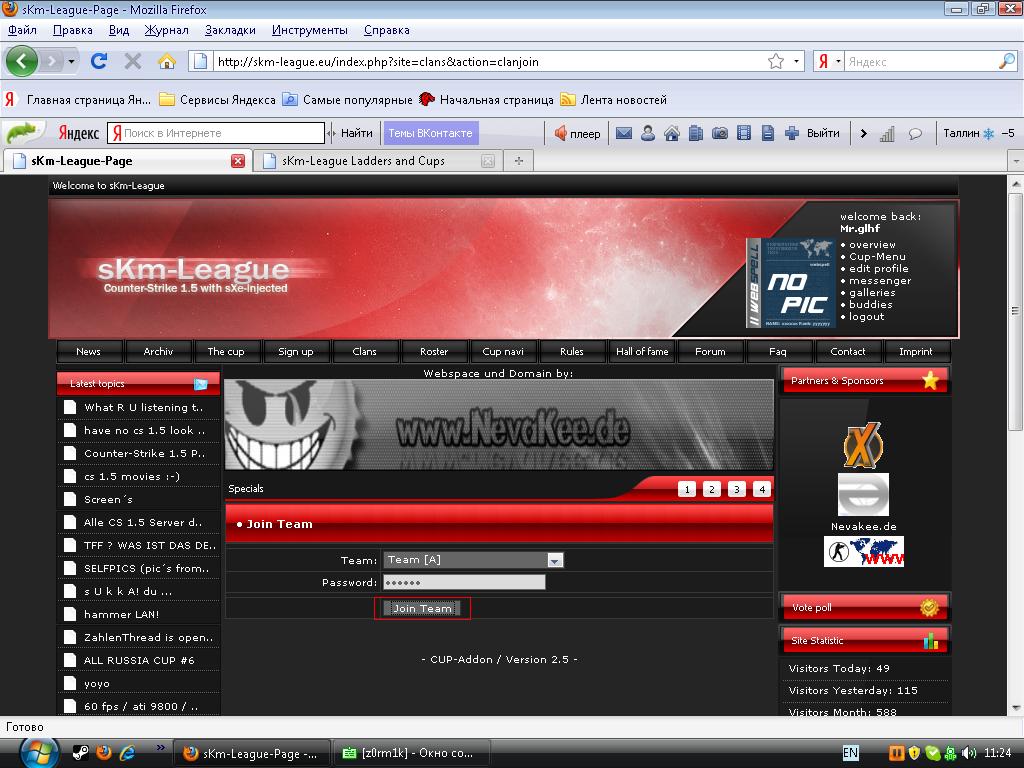
Task: Select Specials page 3 button
Action: (737, 489)
